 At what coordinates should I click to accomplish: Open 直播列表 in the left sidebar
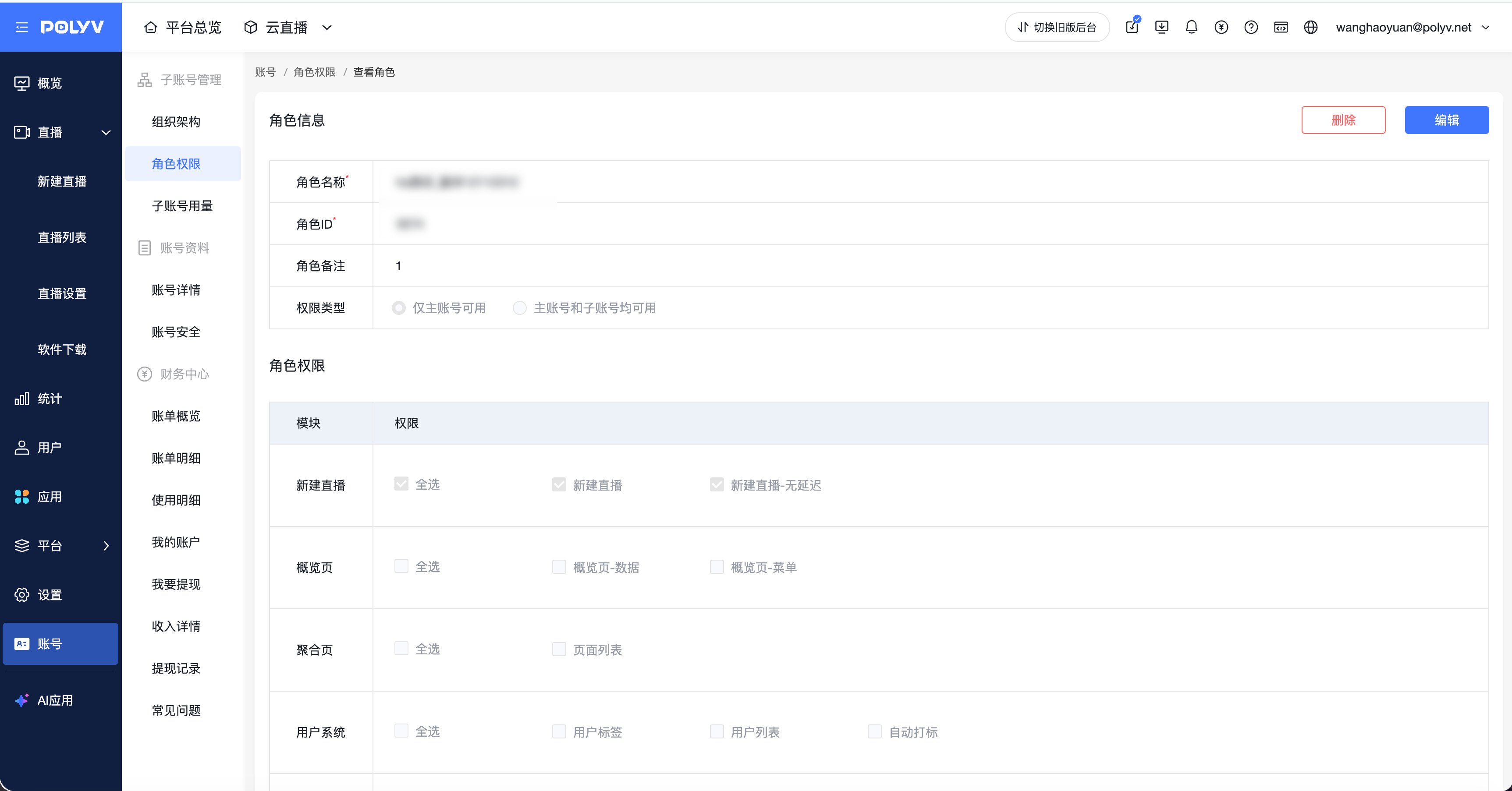[x=62, y=238]
